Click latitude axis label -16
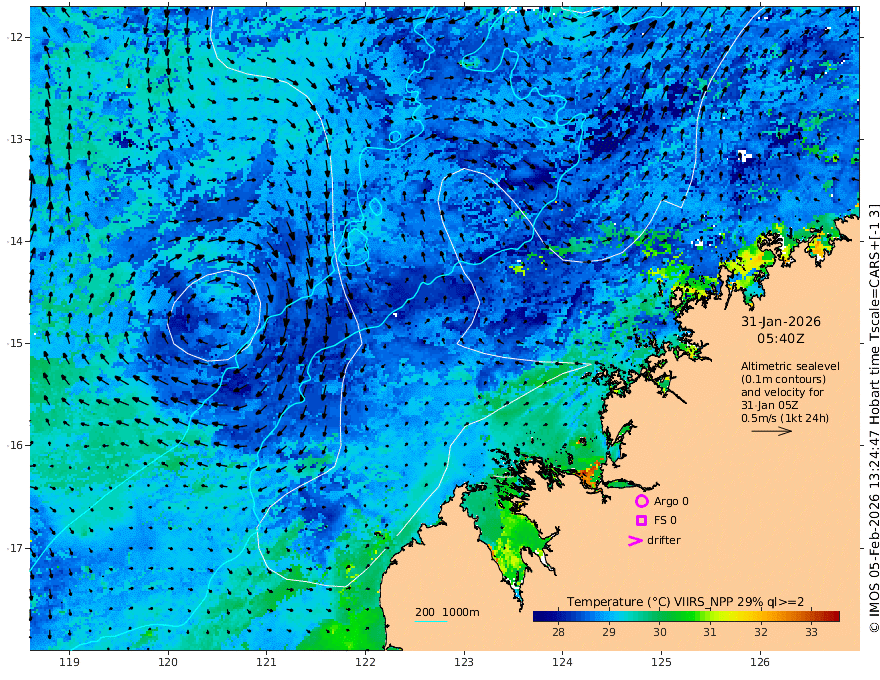 (15, 445)
